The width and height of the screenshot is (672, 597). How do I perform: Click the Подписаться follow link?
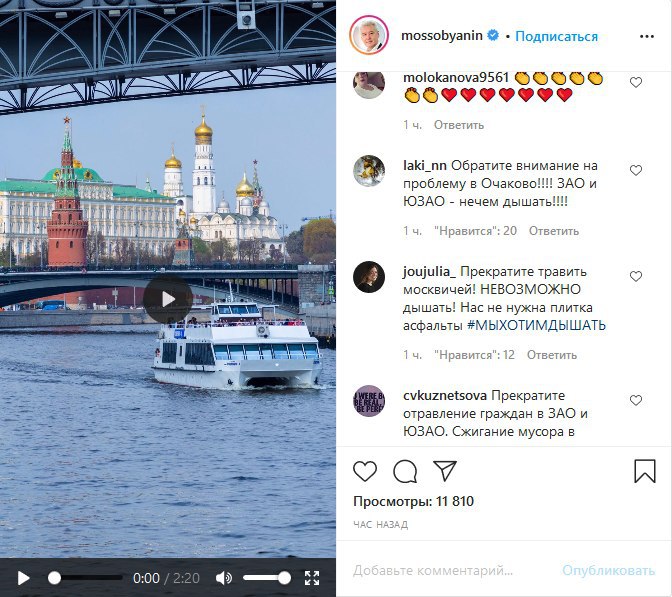pyautogui.click(x=556, y=36)
